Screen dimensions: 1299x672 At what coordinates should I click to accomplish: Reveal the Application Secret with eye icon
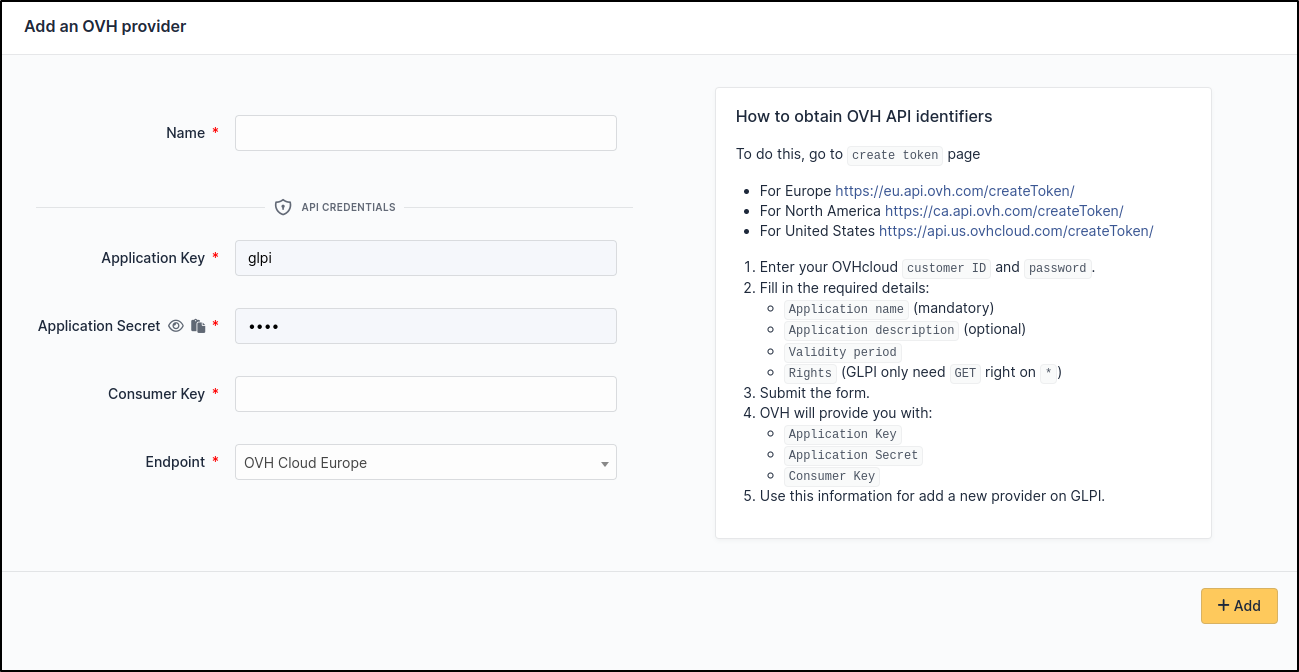(176, 326)
